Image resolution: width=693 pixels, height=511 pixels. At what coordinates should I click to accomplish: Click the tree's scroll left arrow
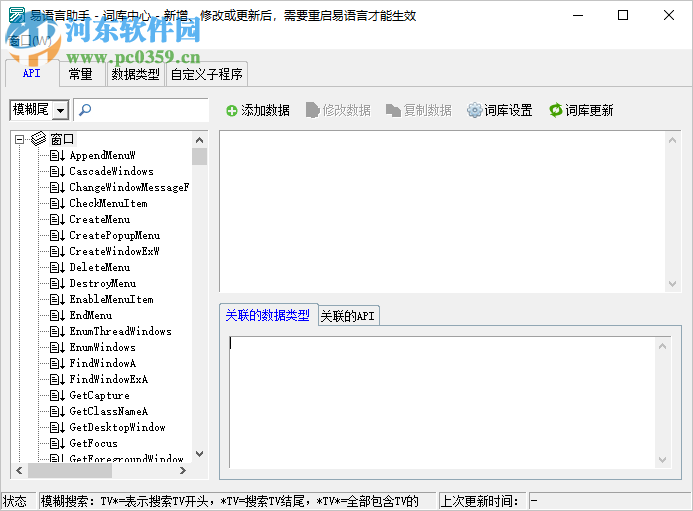click(19, 470)
